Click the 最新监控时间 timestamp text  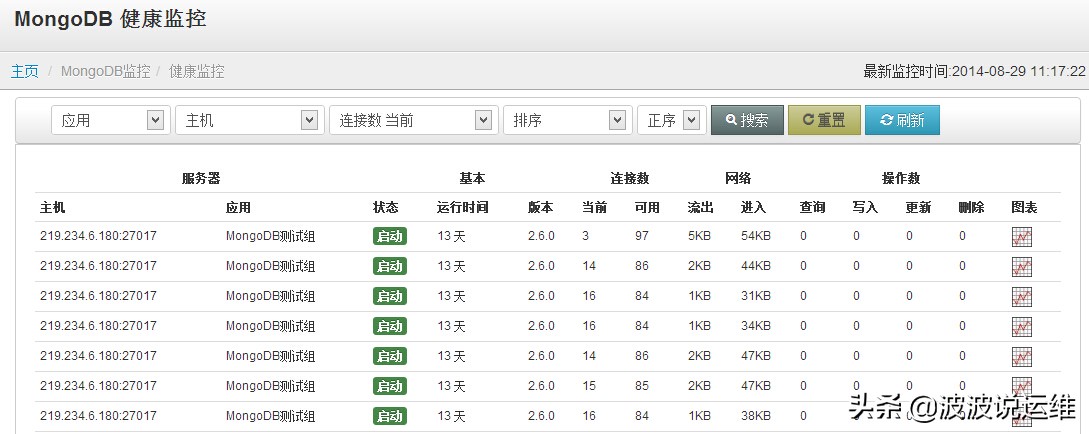(x=974, y=71)
